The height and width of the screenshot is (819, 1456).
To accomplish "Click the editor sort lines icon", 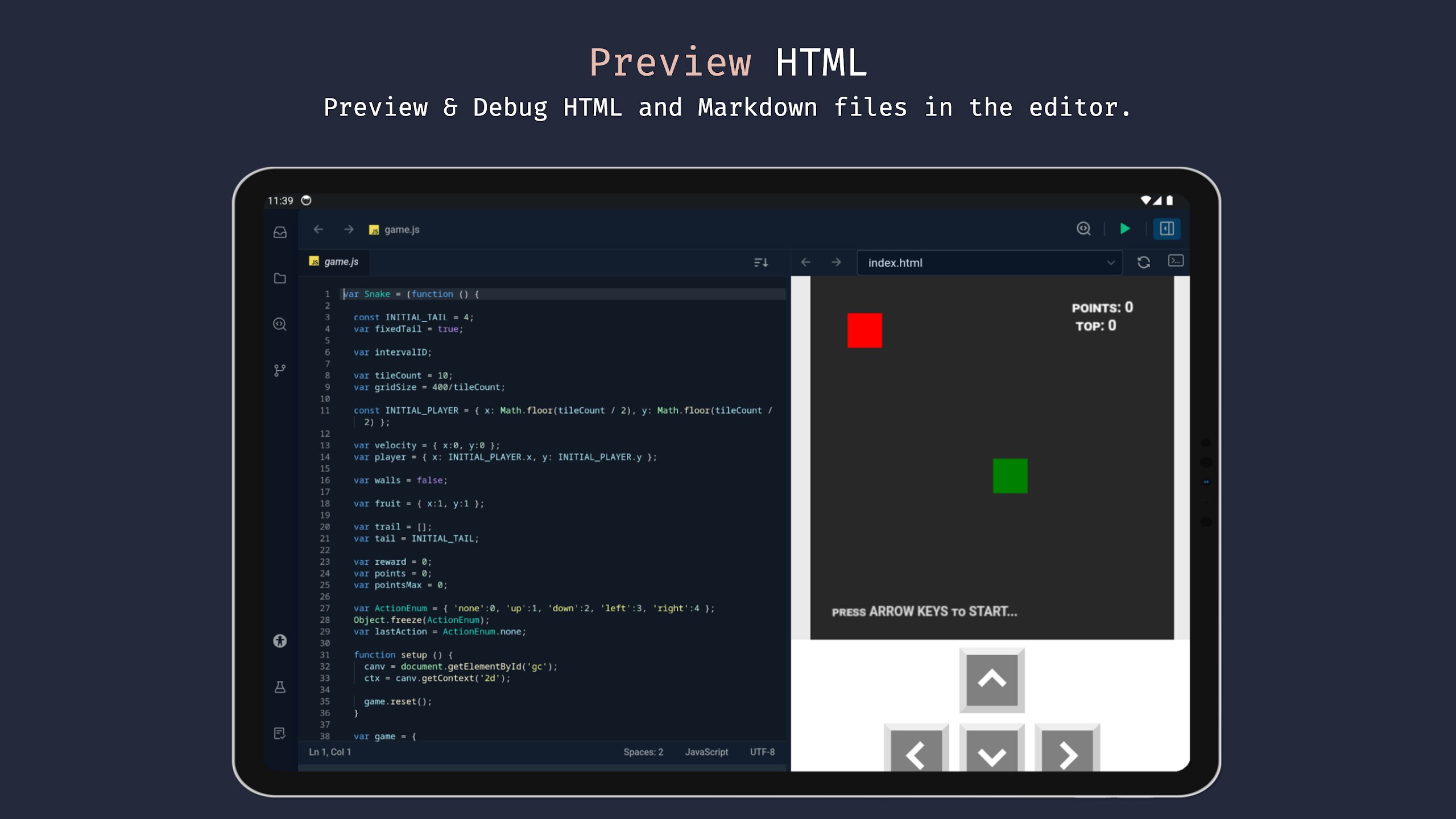I will coord(761,262).
